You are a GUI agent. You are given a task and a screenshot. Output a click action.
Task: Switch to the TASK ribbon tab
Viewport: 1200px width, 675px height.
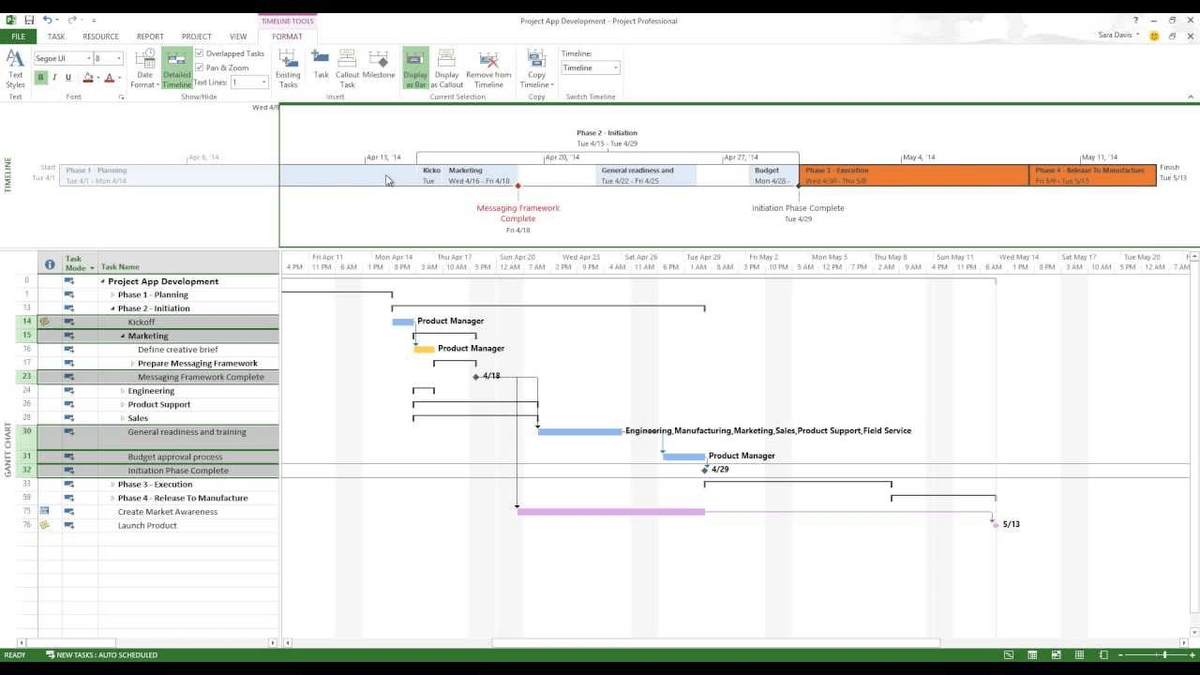[56, 36]
